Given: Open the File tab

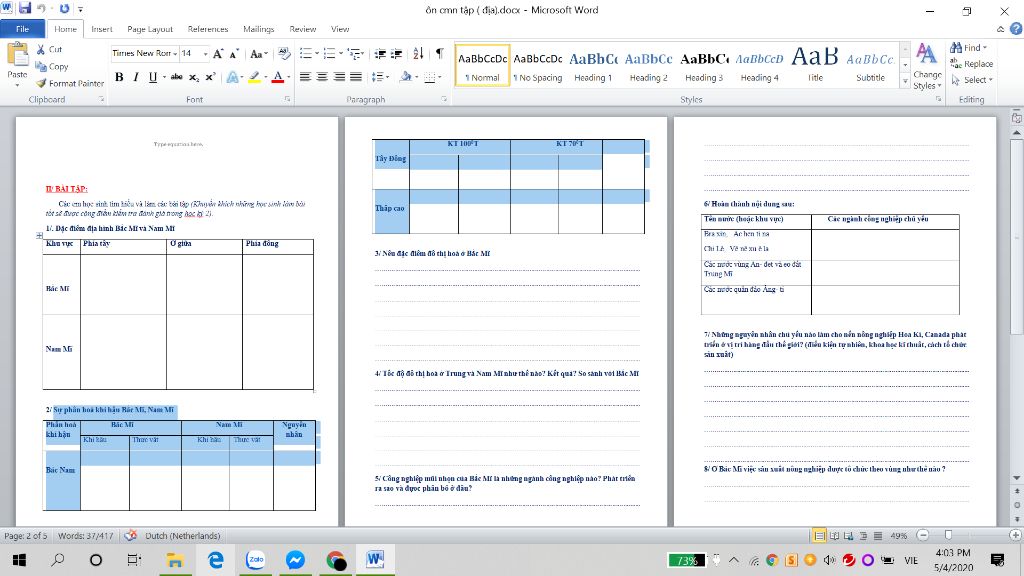Looking at the screenshot, I should (x=22, y=29).
